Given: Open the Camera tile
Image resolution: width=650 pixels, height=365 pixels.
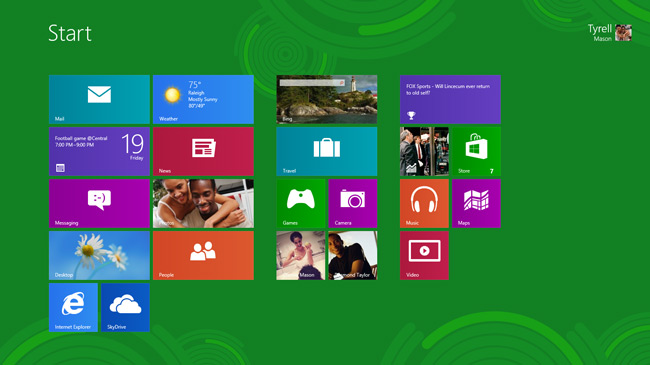Looking at the screenshot, I should click(x=353, y=203).
